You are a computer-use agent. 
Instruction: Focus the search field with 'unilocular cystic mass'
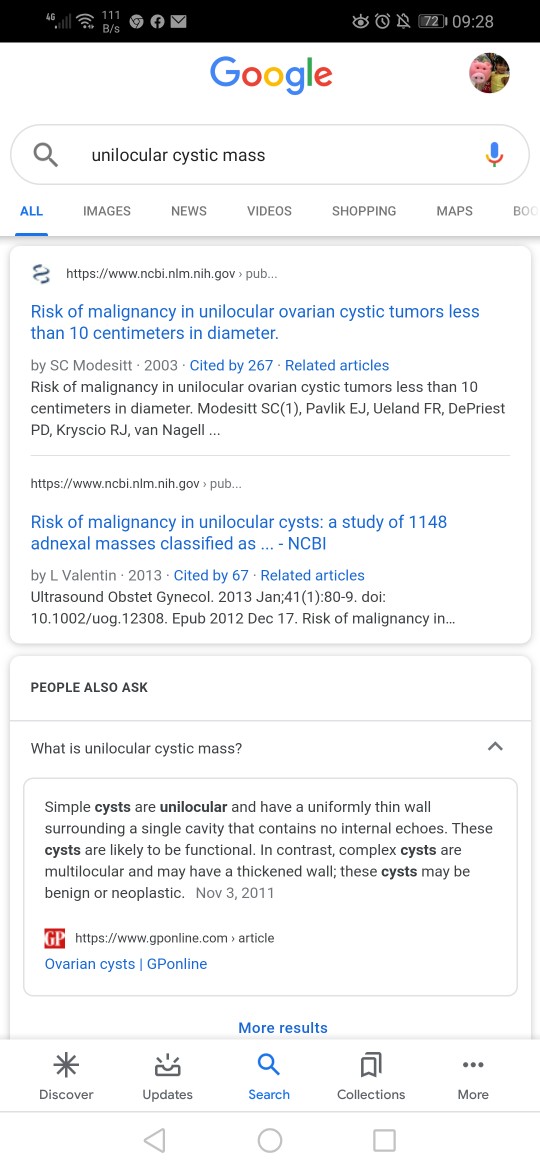tap(270, 154)
